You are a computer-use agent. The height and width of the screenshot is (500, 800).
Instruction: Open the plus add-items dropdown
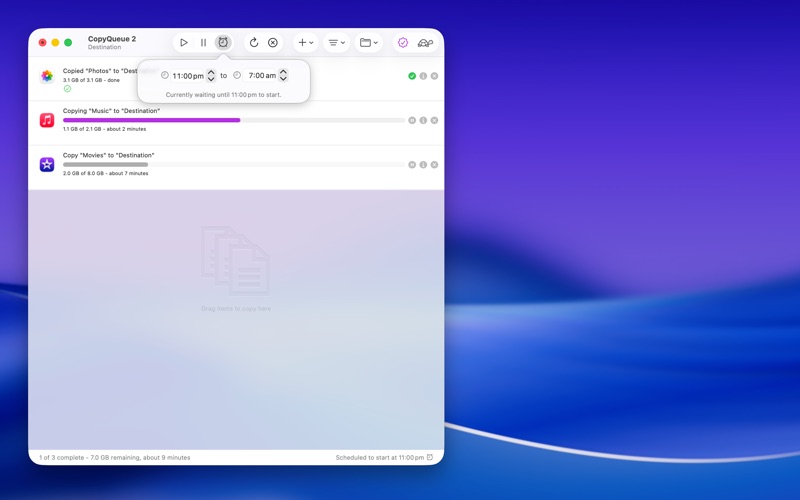306,42
